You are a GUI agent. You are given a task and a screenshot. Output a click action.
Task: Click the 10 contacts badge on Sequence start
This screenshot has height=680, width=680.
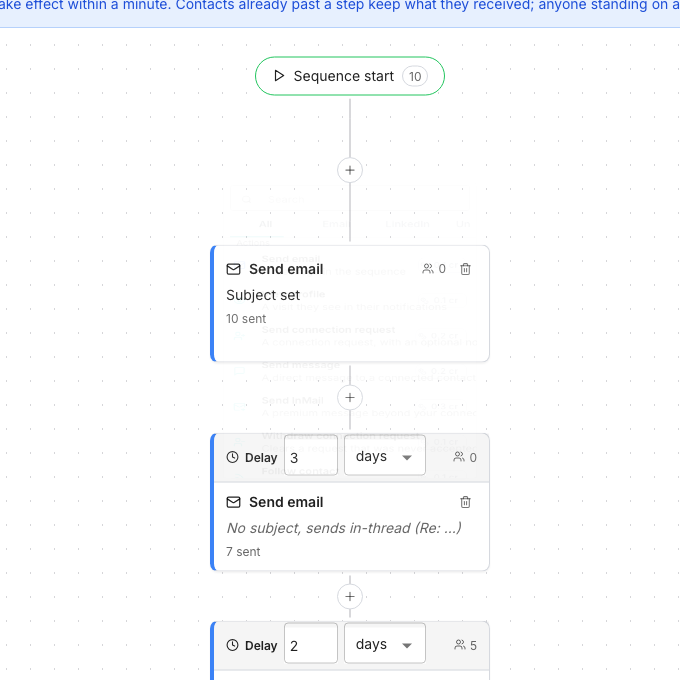[415, 76]
